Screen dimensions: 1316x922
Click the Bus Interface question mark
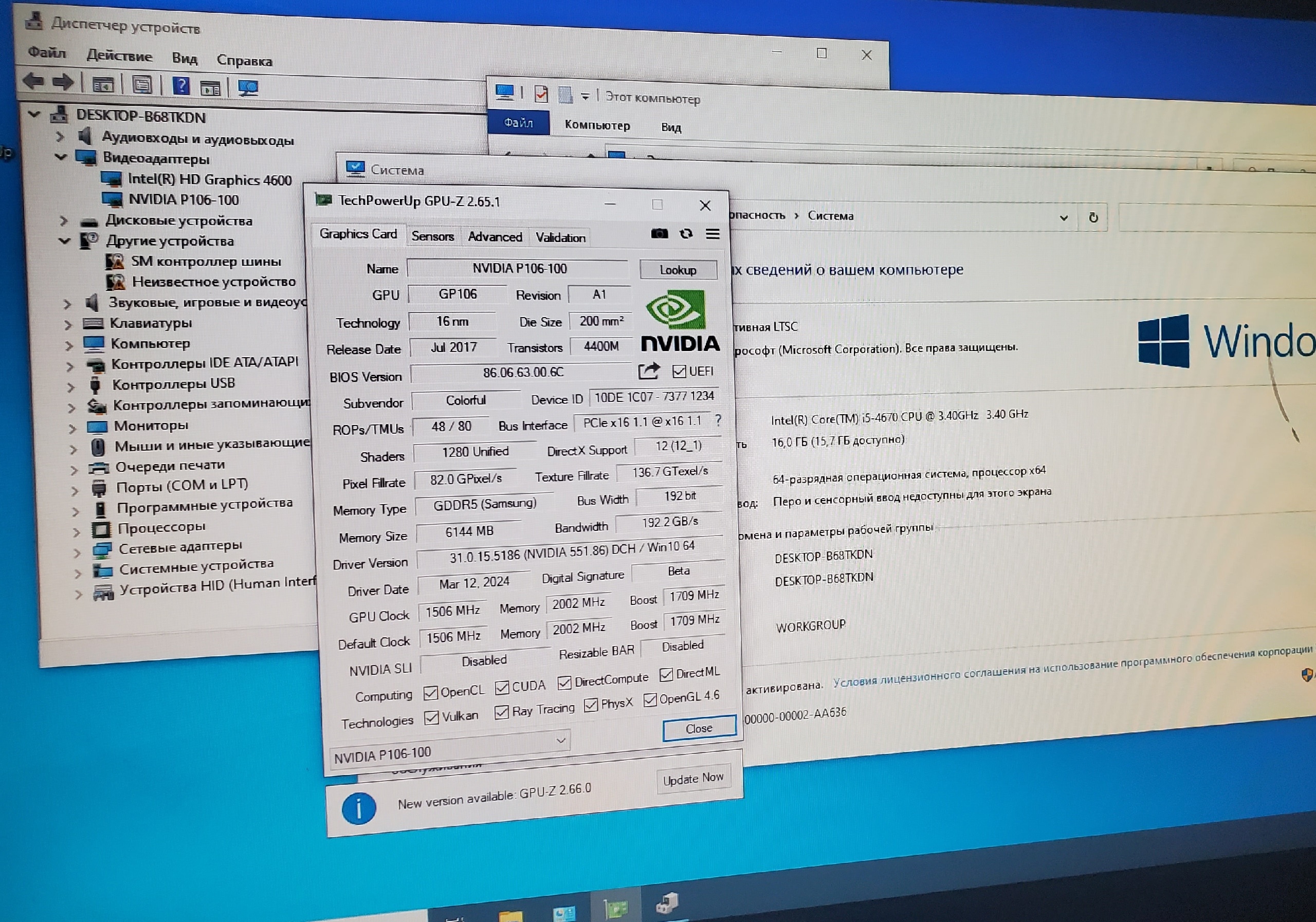coord(718,420)
